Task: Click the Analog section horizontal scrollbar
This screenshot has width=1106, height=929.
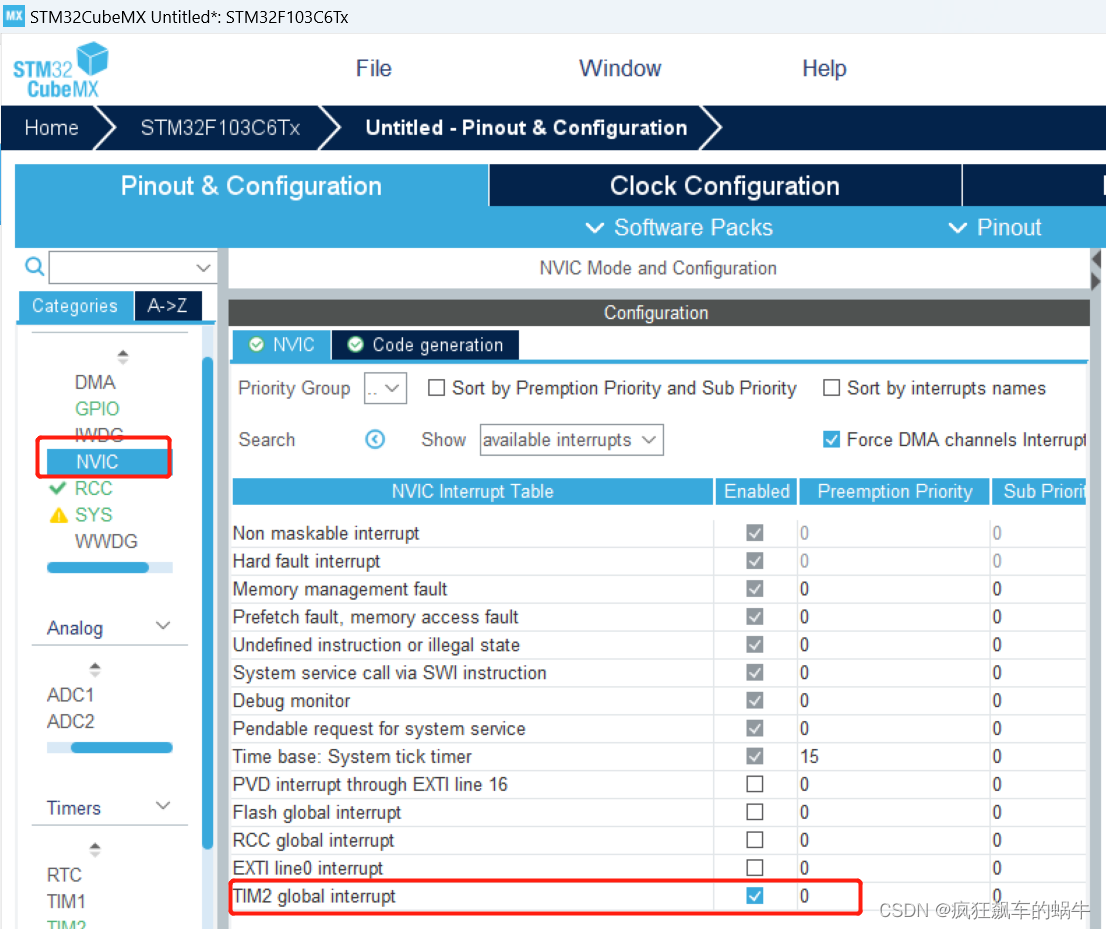Action: [121, 748]
